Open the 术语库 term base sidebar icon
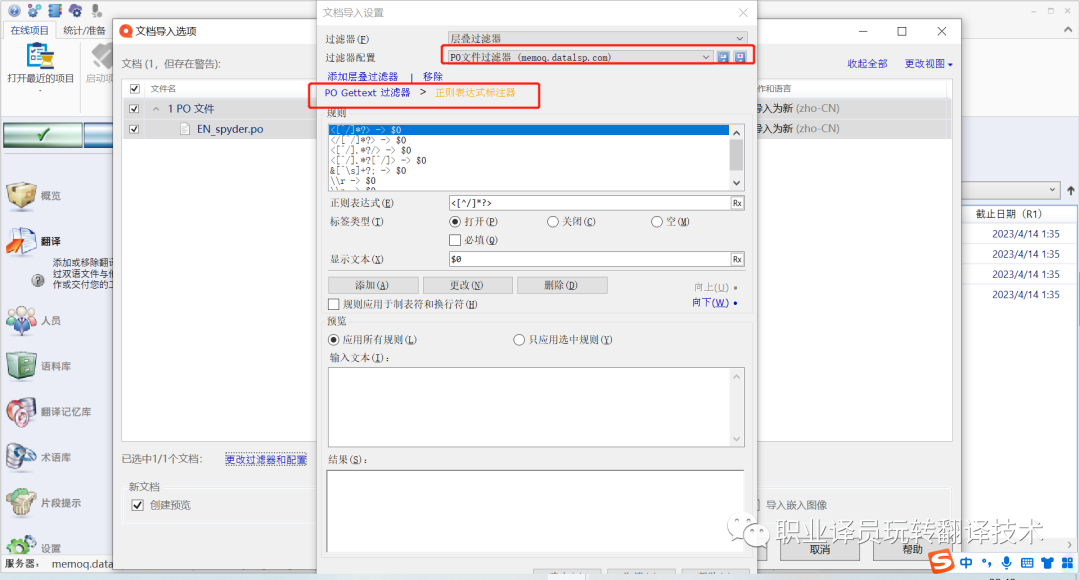The image size is (1080, 580). click(x=21, y=457)
